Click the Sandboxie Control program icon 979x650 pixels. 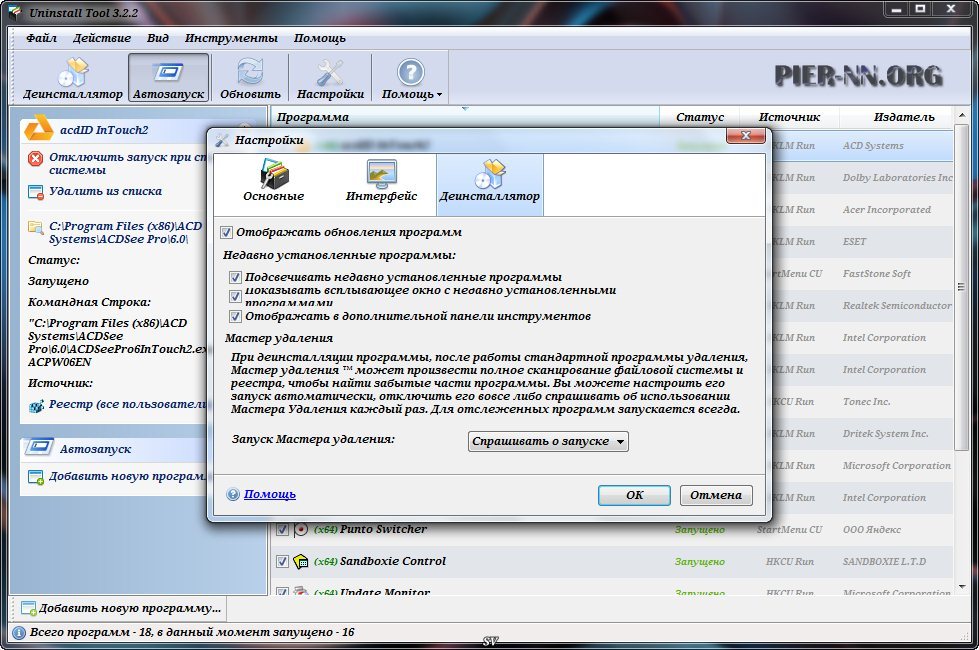(301, 561)
